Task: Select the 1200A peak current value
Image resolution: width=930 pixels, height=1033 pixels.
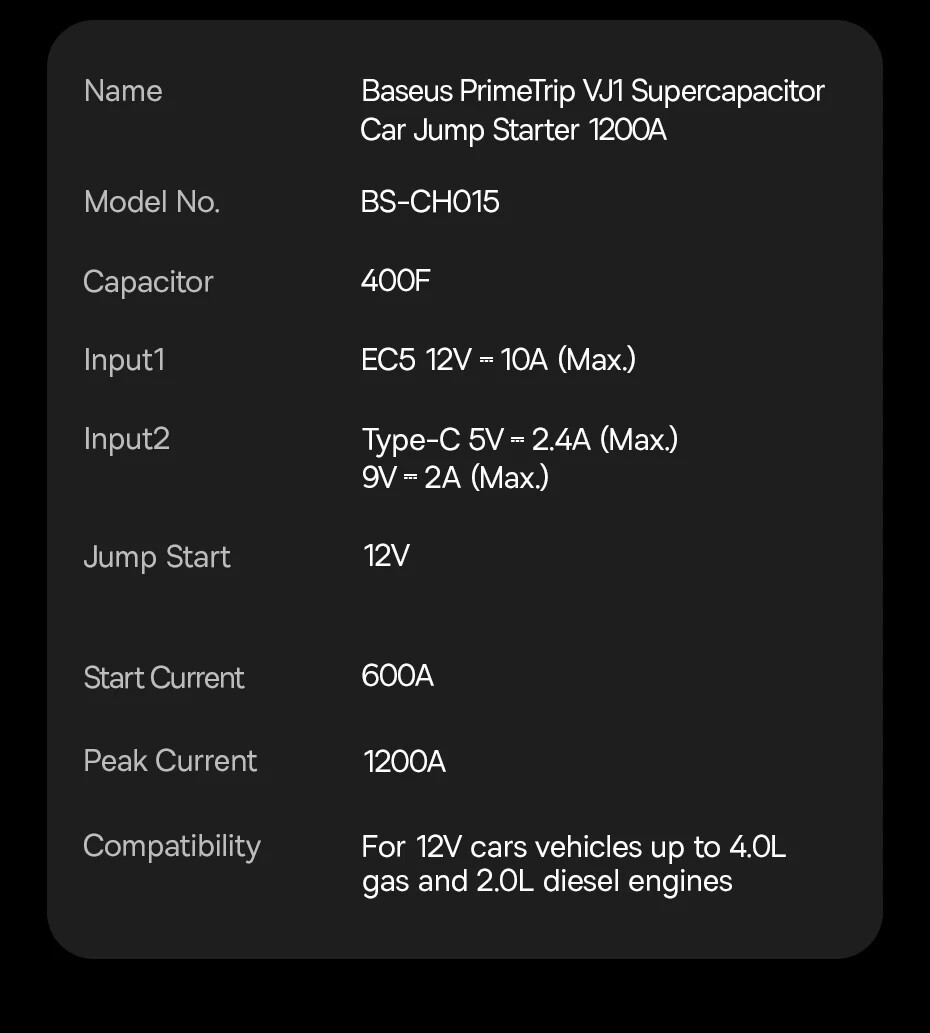Action: pyautogui.click(x=404, y=762)
